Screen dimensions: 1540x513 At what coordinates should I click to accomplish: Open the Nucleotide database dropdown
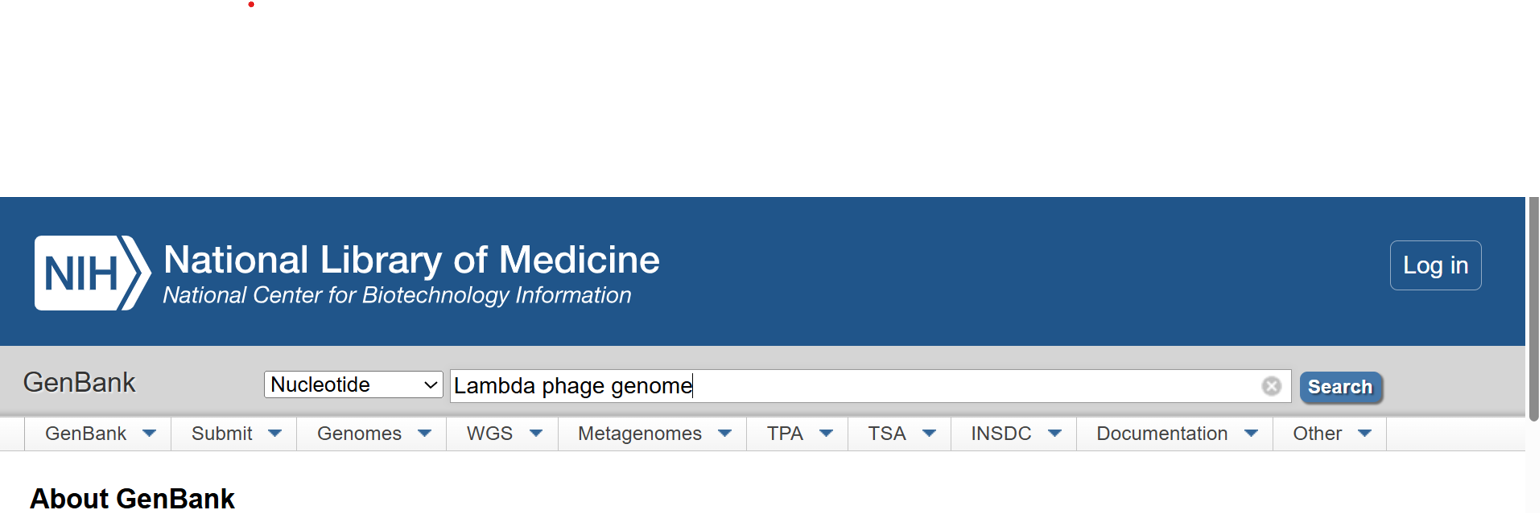click(353, 385)
